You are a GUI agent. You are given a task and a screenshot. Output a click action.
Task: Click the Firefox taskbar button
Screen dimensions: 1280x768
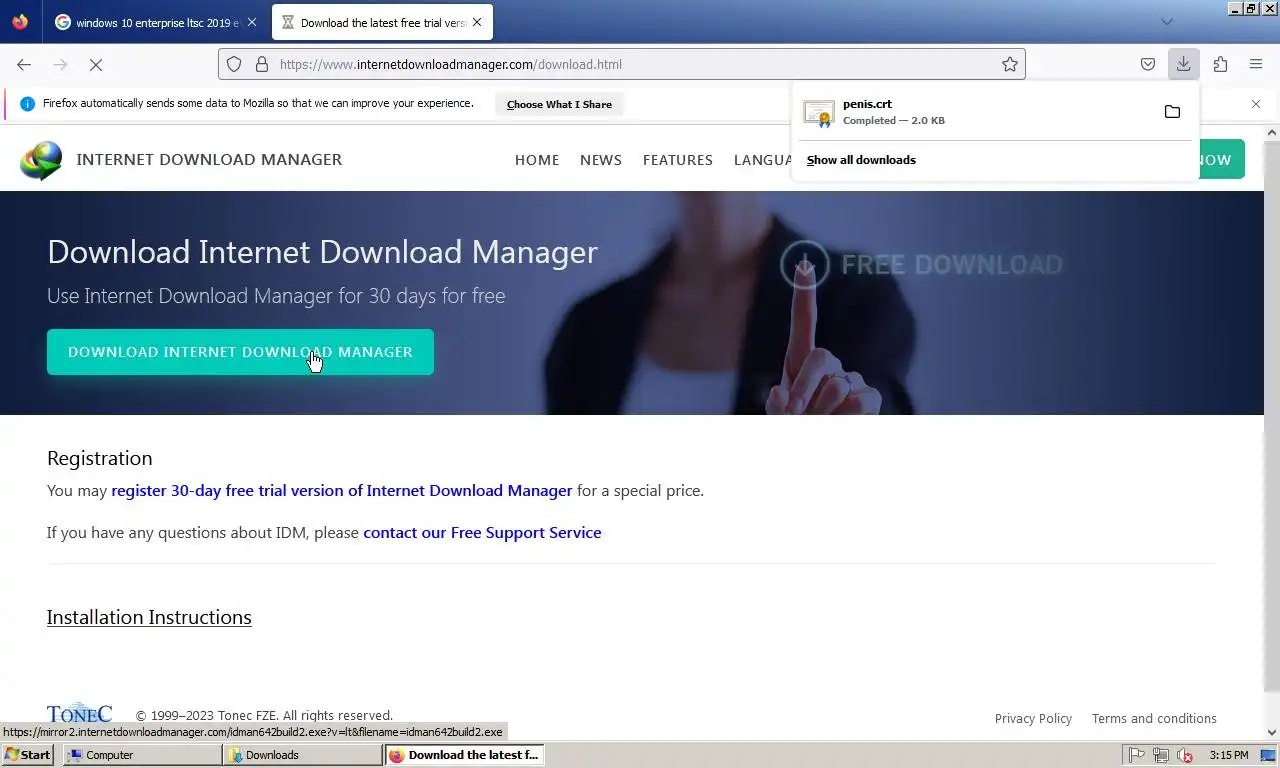(x=464, y=755)
